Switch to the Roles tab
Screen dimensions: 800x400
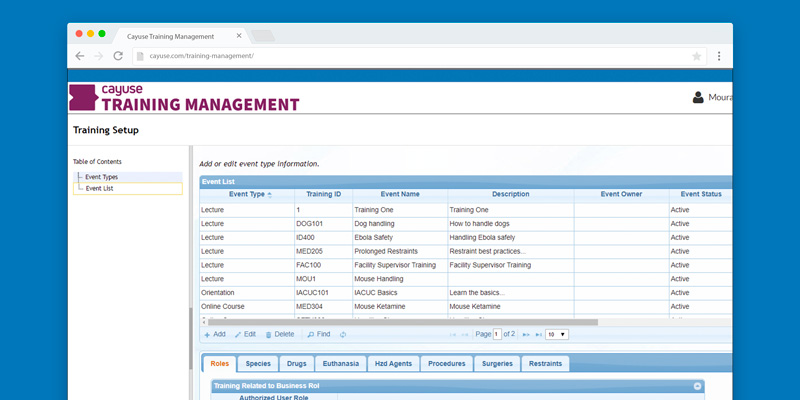220,364
